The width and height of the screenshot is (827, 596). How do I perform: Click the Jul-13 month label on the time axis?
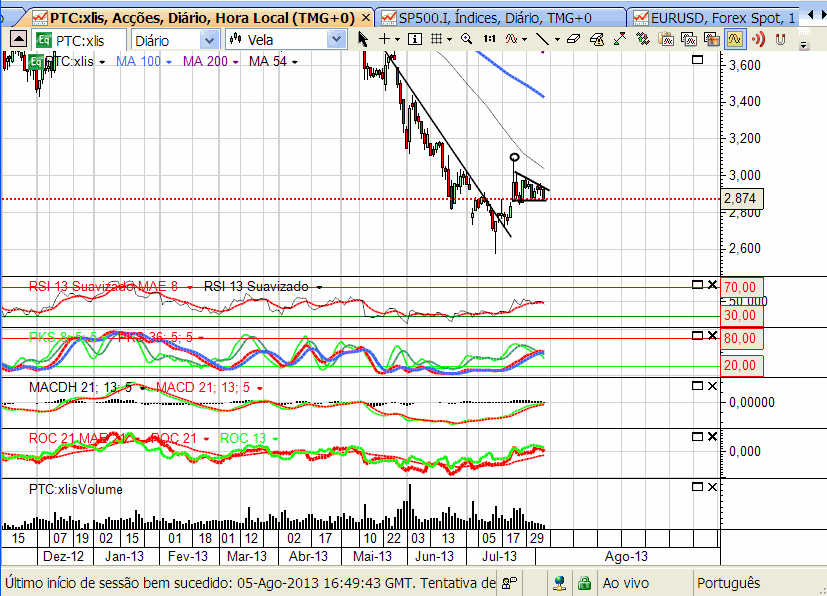[x=500, y=556]
